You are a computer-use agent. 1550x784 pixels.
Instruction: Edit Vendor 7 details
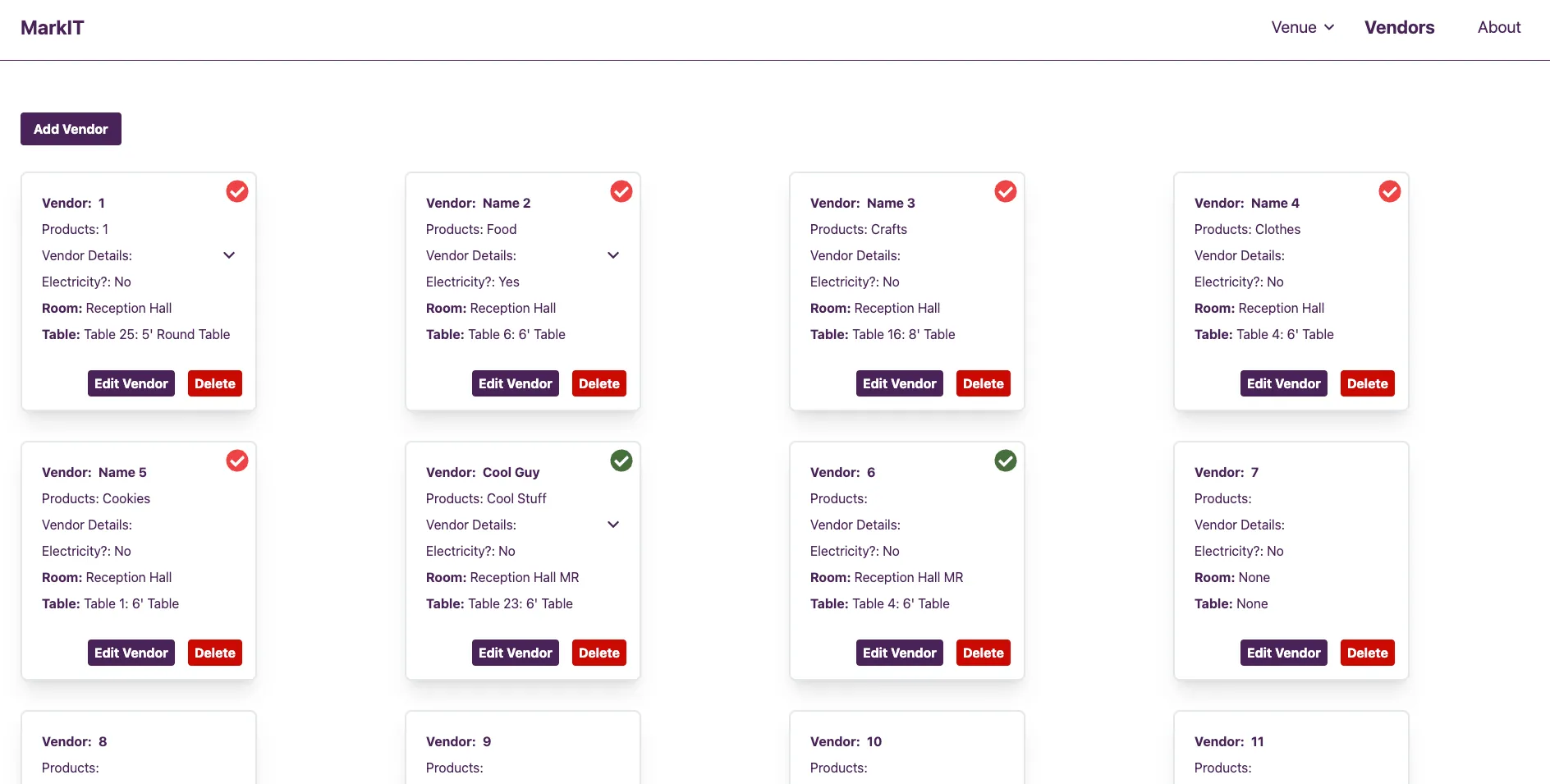(x=1283, y=653)
